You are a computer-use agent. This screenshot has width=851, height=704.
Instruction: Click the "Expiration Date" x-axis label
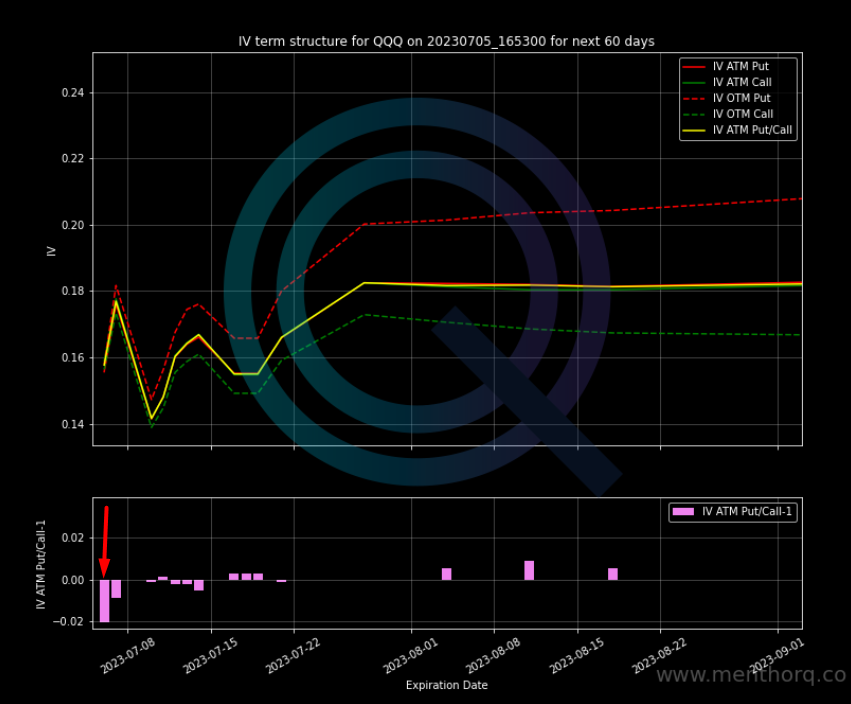(447, 686)
